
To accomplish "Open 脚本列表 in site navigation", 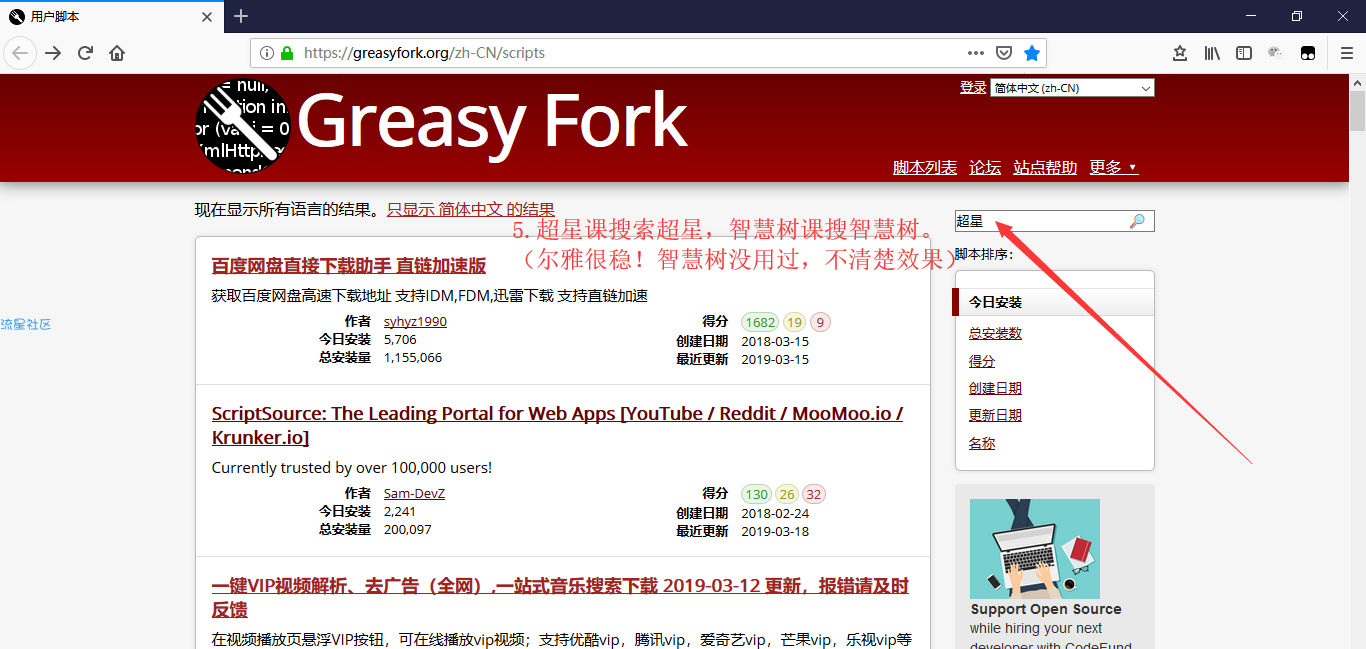I will pos(925,167).
